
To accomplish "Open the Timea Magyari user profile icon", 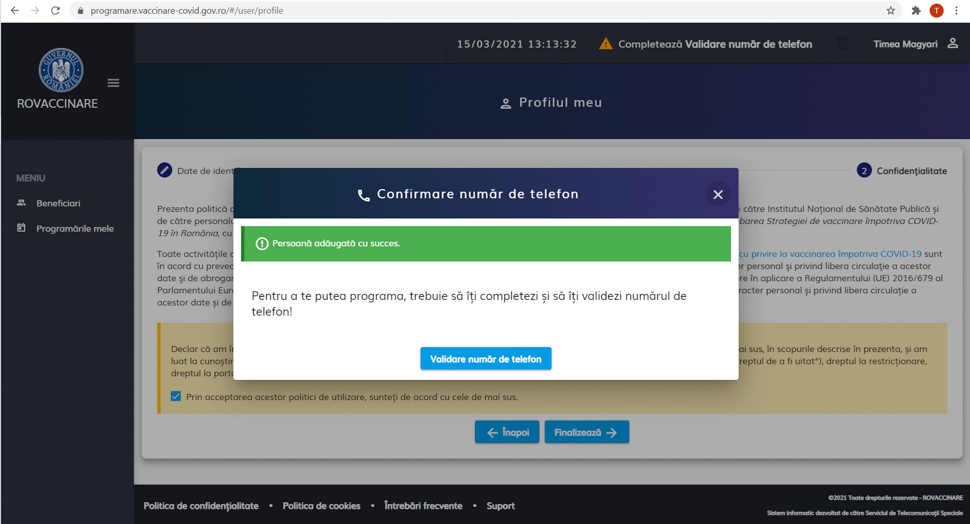I will point(952,44).
